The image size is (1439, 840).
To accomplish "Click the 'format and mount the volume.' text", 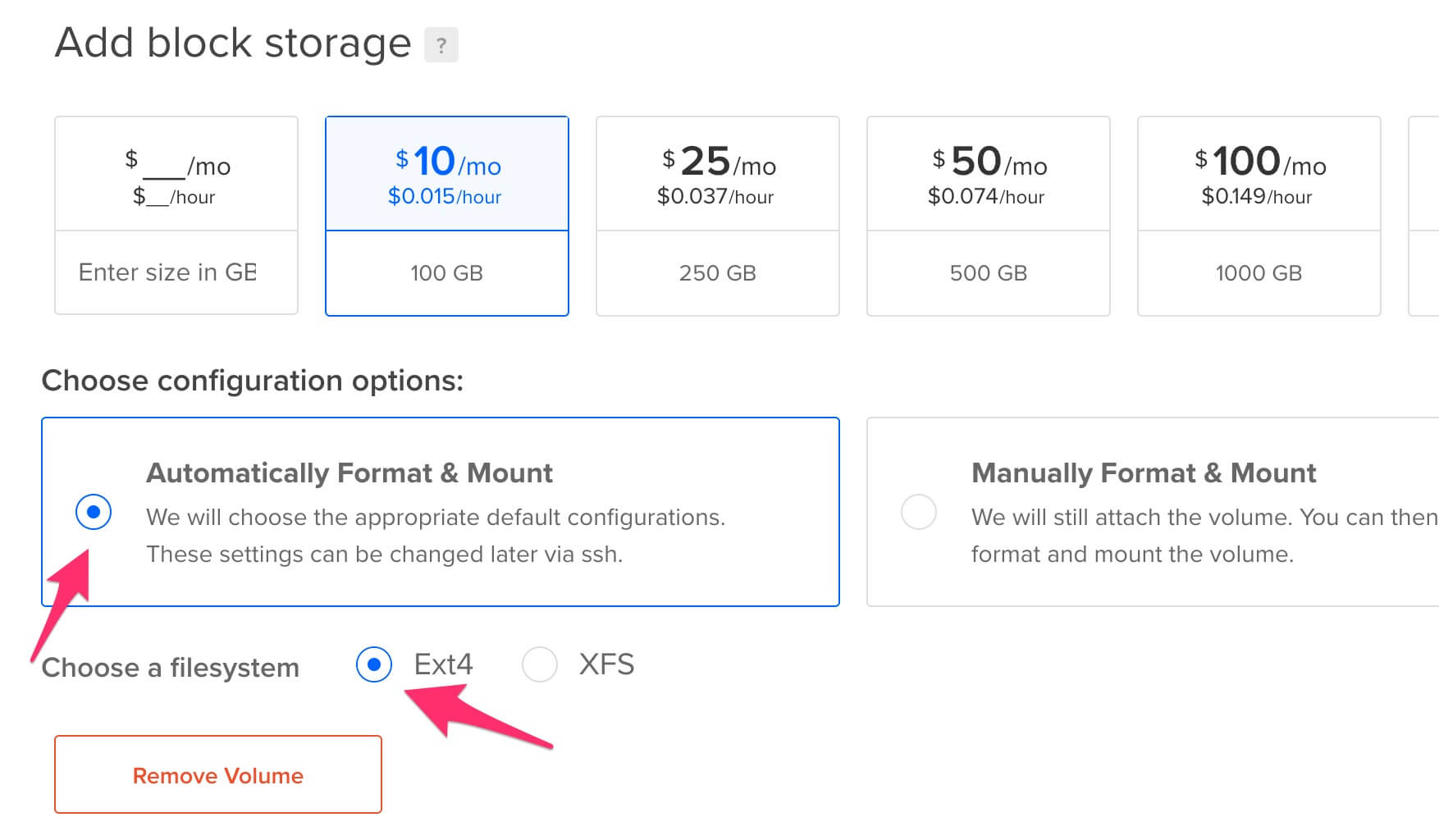I will click(1132, 555).
